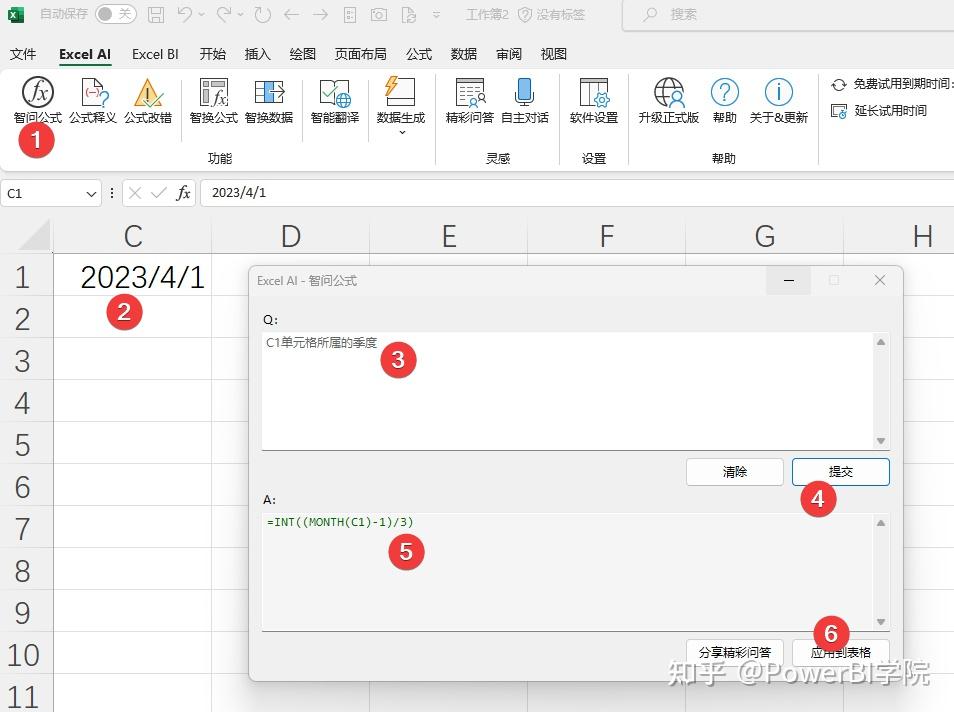Image resolution: width=954 pixels, height=712 pixels.
Task: Click the Save icon in quick access toolbar
Action: [156, 15]
